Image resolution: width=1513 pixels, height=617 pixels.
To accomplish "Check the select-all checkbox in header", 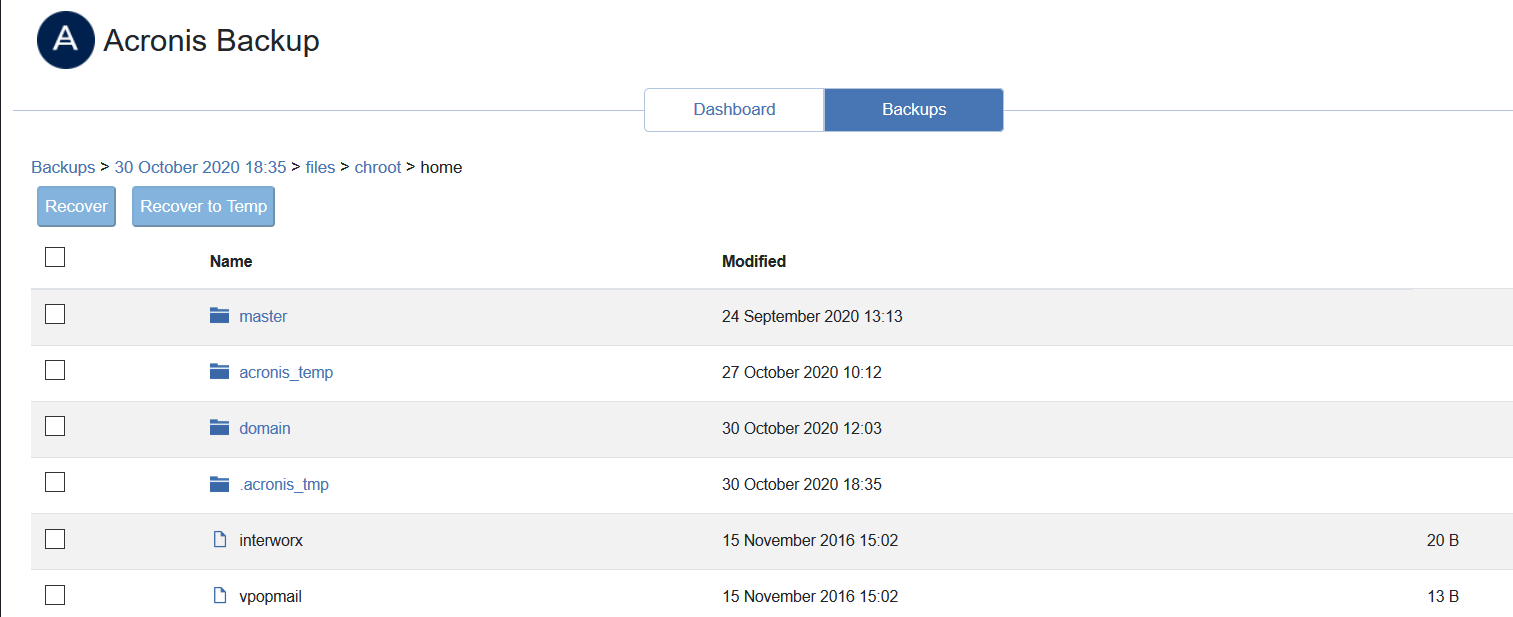I will tap(54, 257).
